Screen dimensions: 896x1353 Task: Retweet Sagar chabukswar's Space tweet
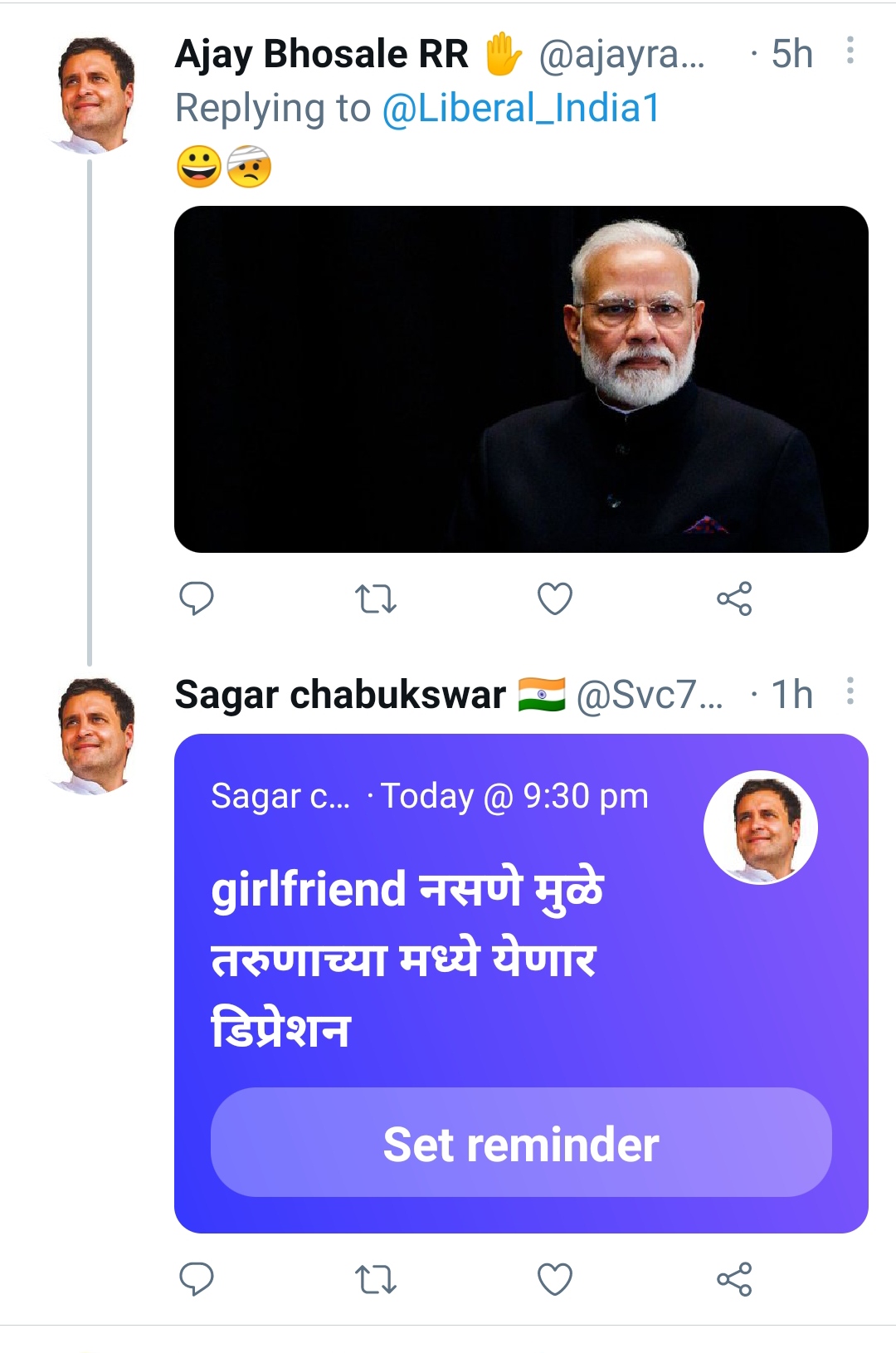tap(375, 1278)
